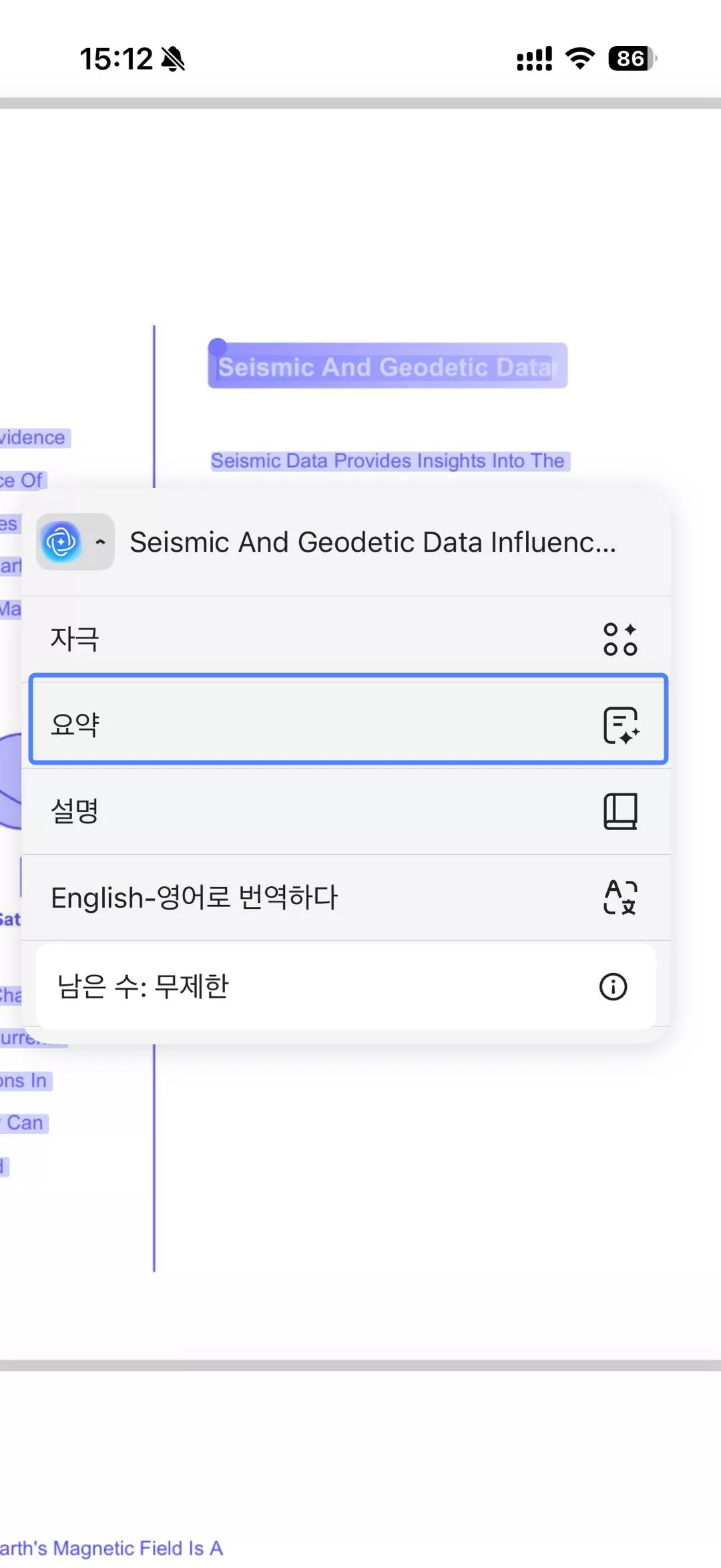The image size is (721, 1568).
Task: Choose the 자극 option
Action: click(267, 639)
